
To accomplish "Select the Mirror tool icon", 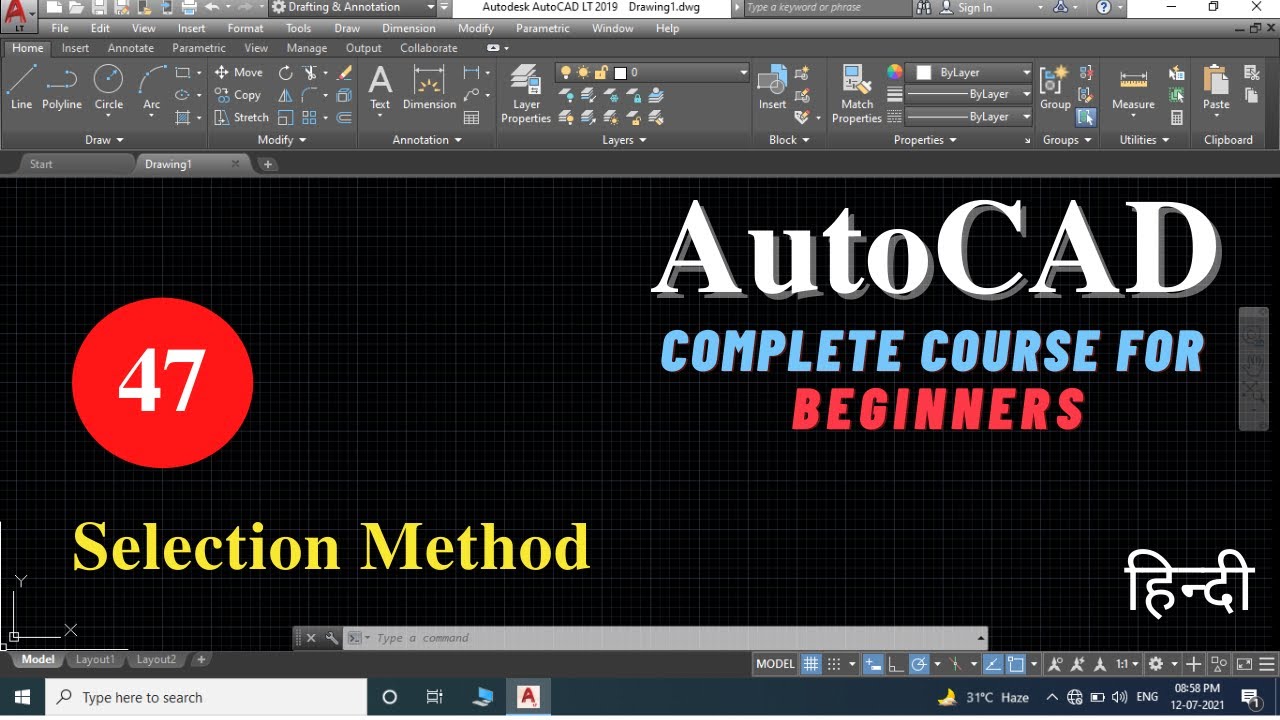I will coord(285,95).
